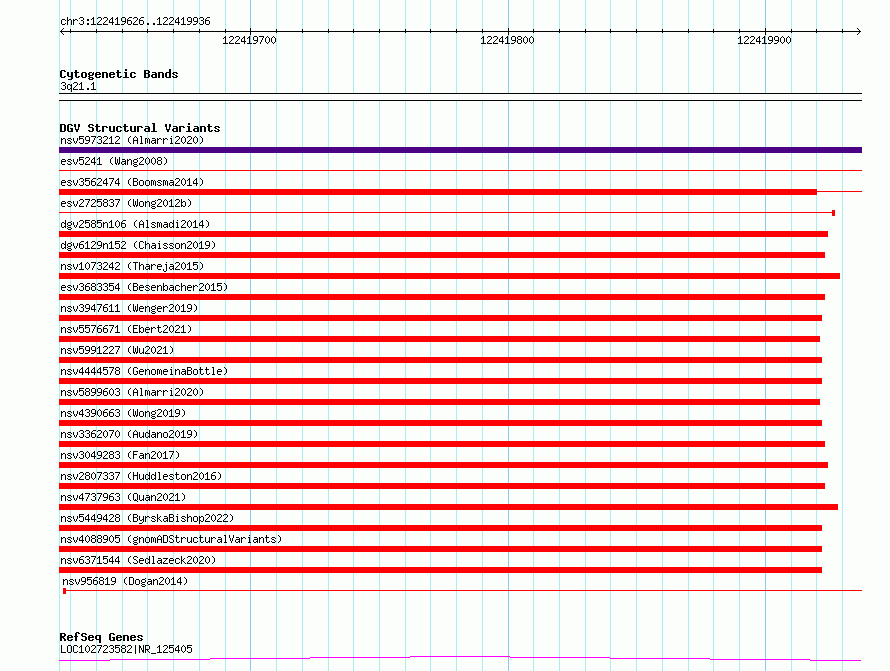Select dgv2585n106 (Alsmadi2014) variant

point(135,224)
